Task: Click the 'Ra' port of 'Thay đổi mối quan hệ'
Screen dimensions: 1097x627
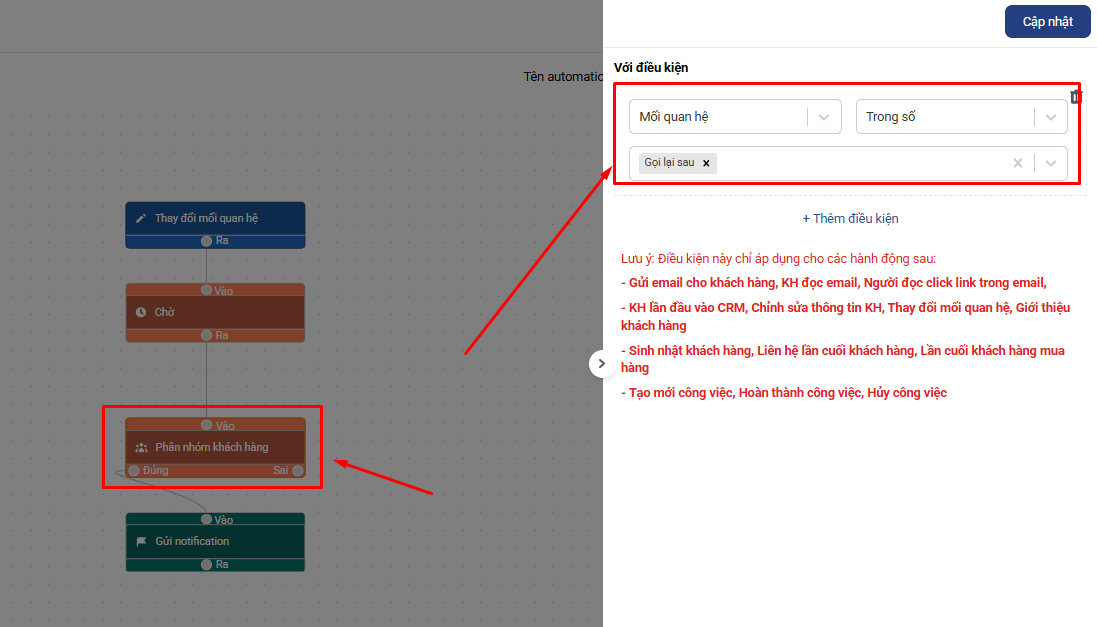Action: coord(206,241)
